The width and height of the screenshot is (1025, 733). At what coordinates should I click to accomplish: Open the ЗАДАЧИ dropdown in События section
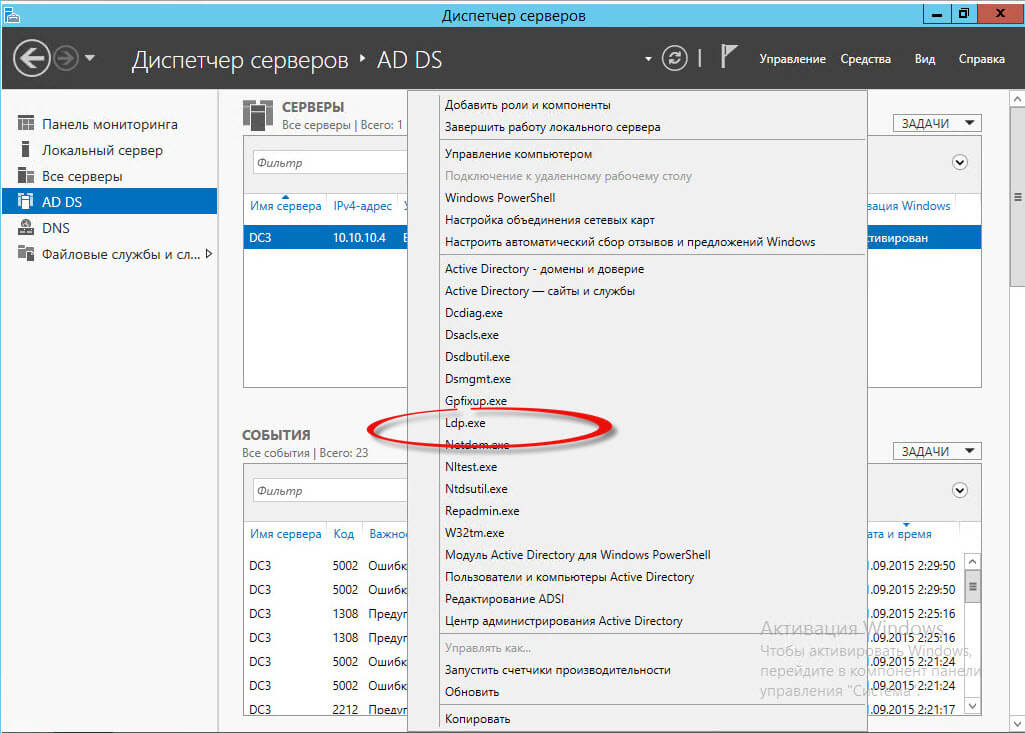937,451
